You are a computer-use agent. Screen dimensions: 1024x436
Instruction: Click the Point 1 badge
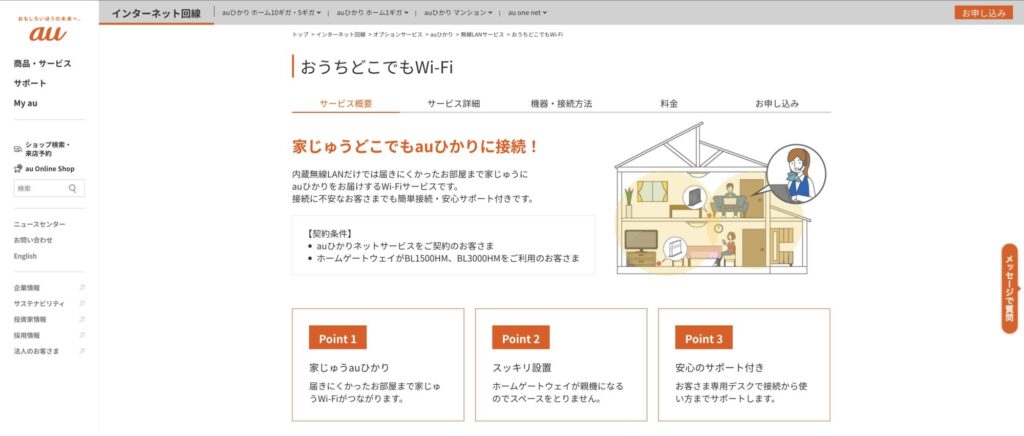coord(338,338)
